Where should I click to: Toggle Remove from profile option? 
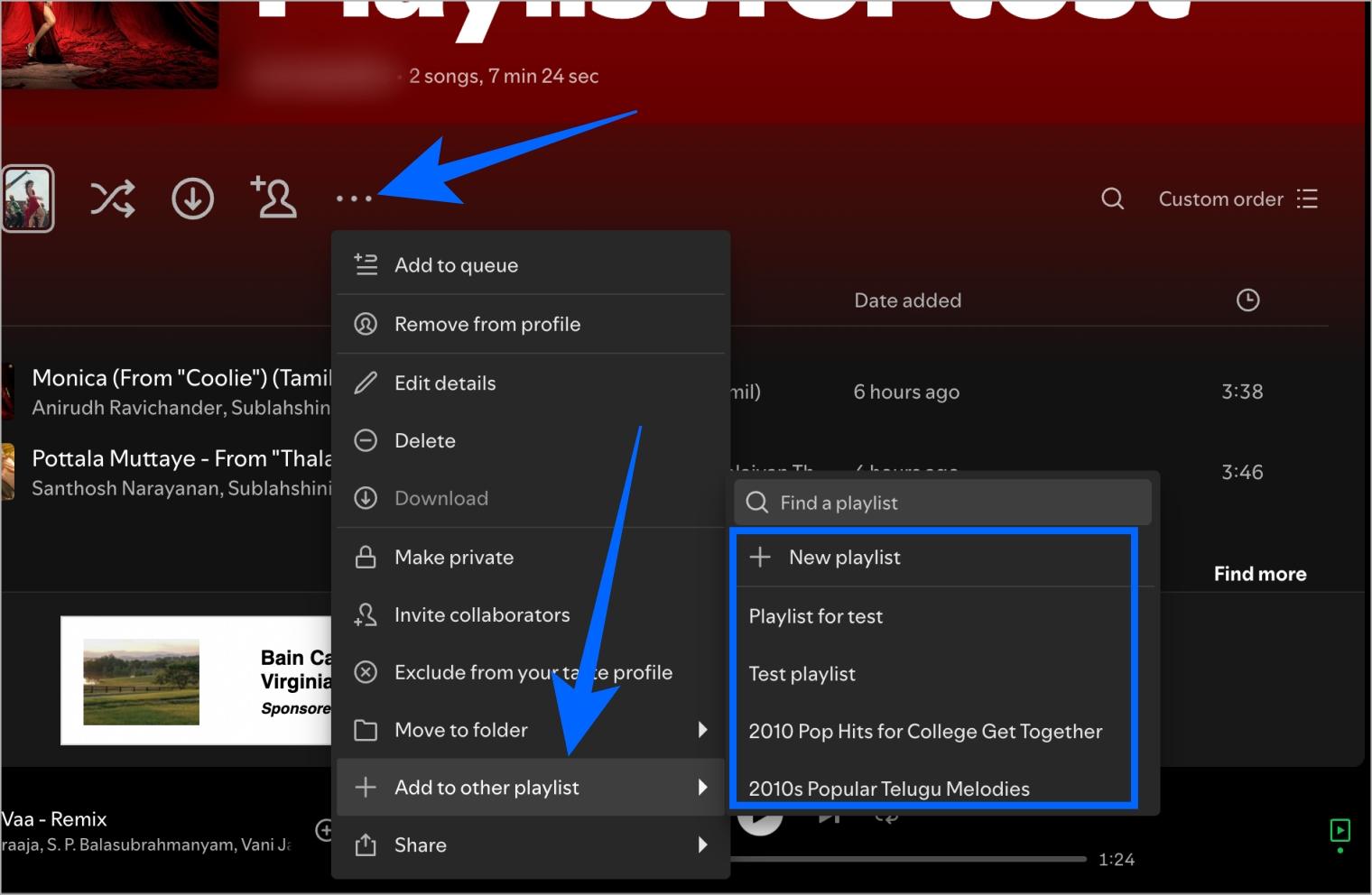coord(531,324)
